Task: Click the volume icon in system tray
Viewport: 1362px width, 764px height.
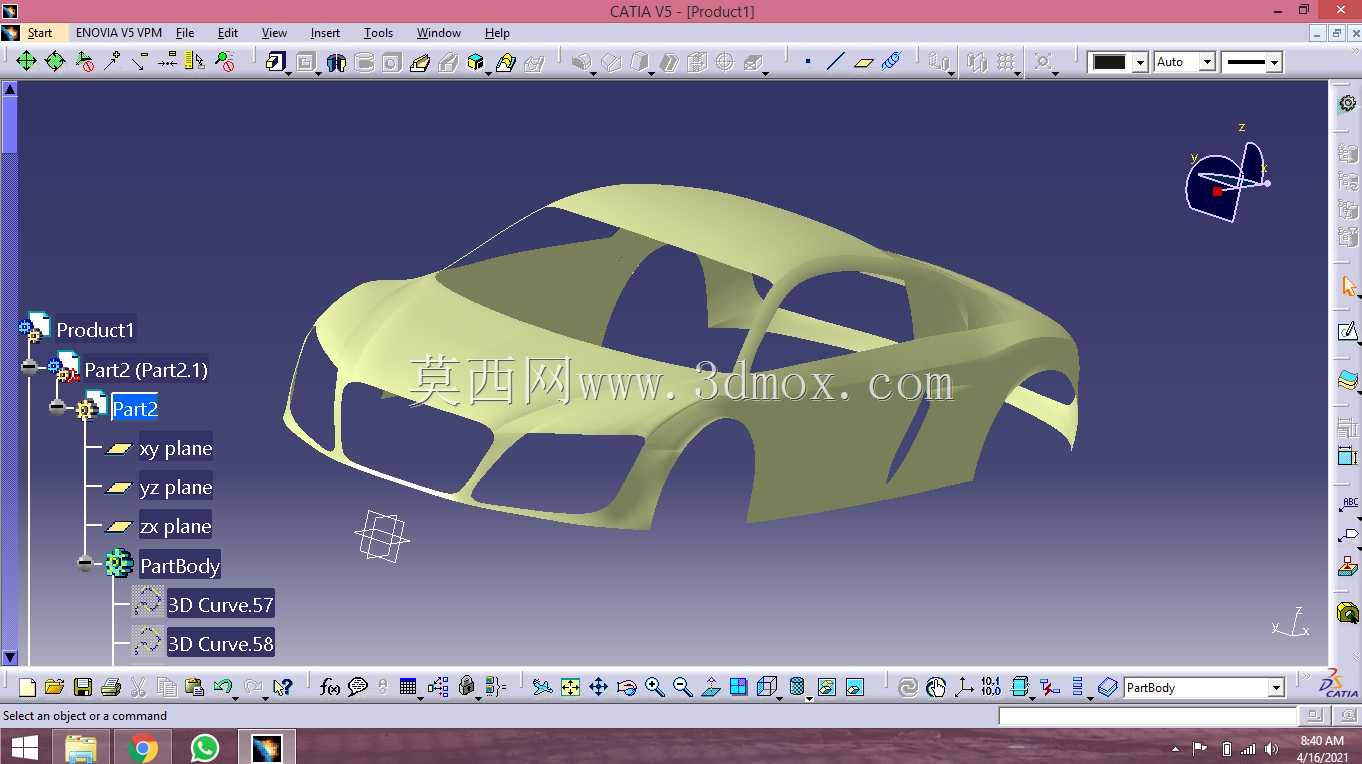Action: pos(1271,749)
